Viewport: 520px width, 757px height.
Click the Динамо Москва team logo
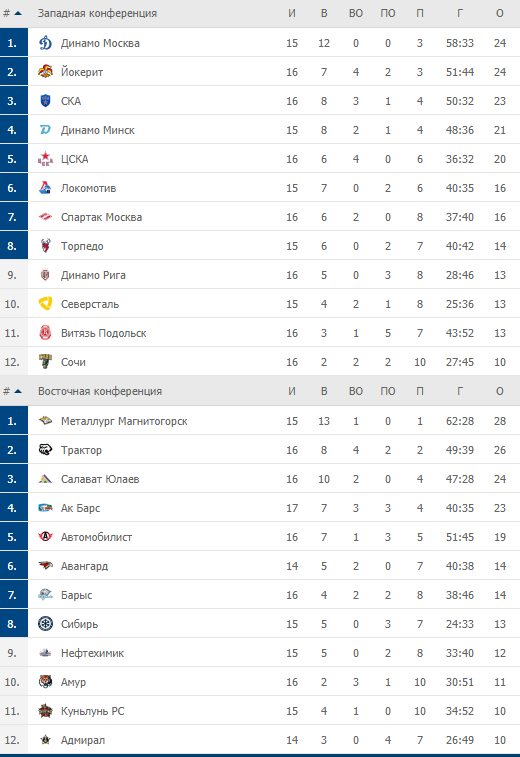point(45,43)
